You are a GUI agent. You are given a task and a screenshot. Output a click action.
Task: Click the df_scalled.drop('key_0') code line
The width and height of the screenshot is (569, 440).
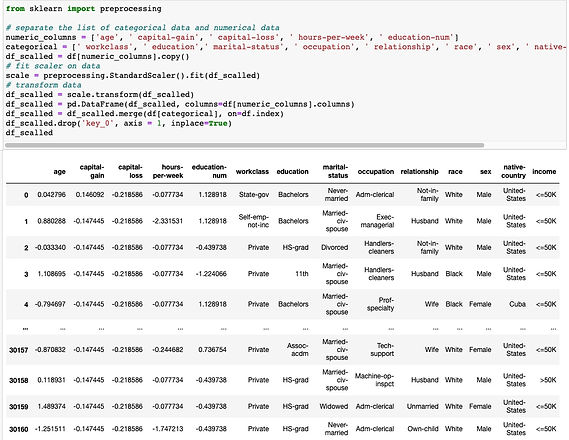click(x=119, y=123)
